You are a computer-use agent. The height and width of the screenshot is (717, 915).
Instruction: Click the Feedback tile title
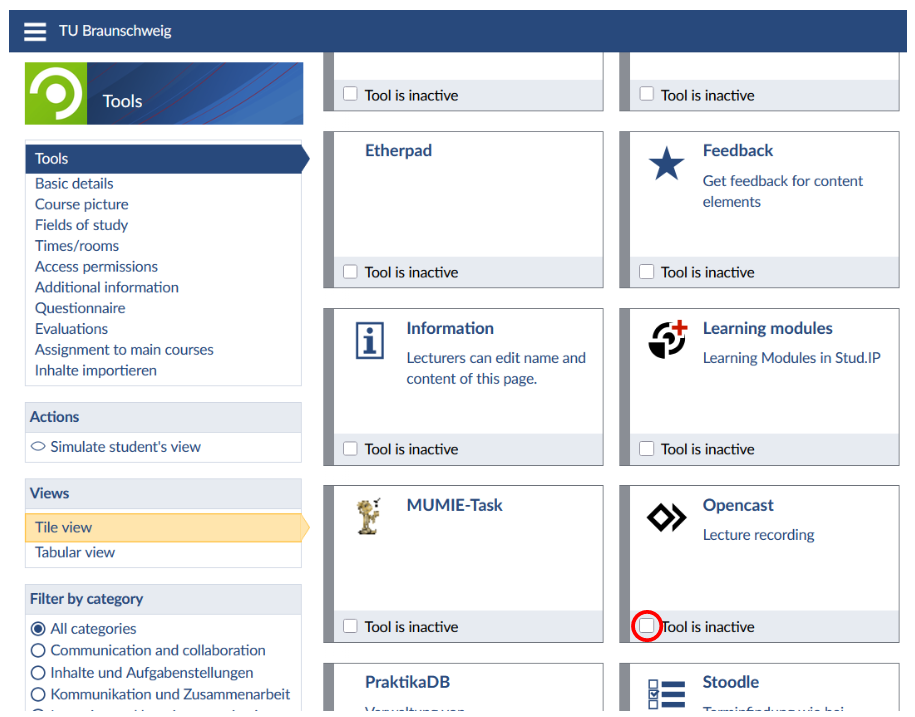click(738, 151)
